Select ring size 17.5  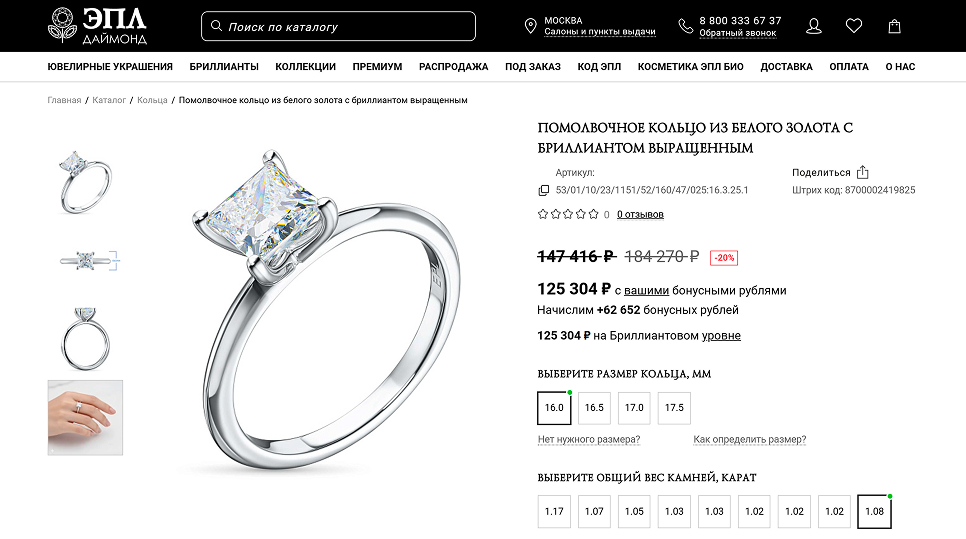tap(674, 408)
